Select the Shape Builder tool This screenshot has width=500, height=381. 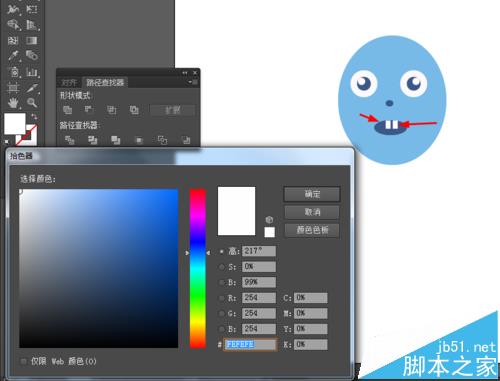(x=13, y=25)
